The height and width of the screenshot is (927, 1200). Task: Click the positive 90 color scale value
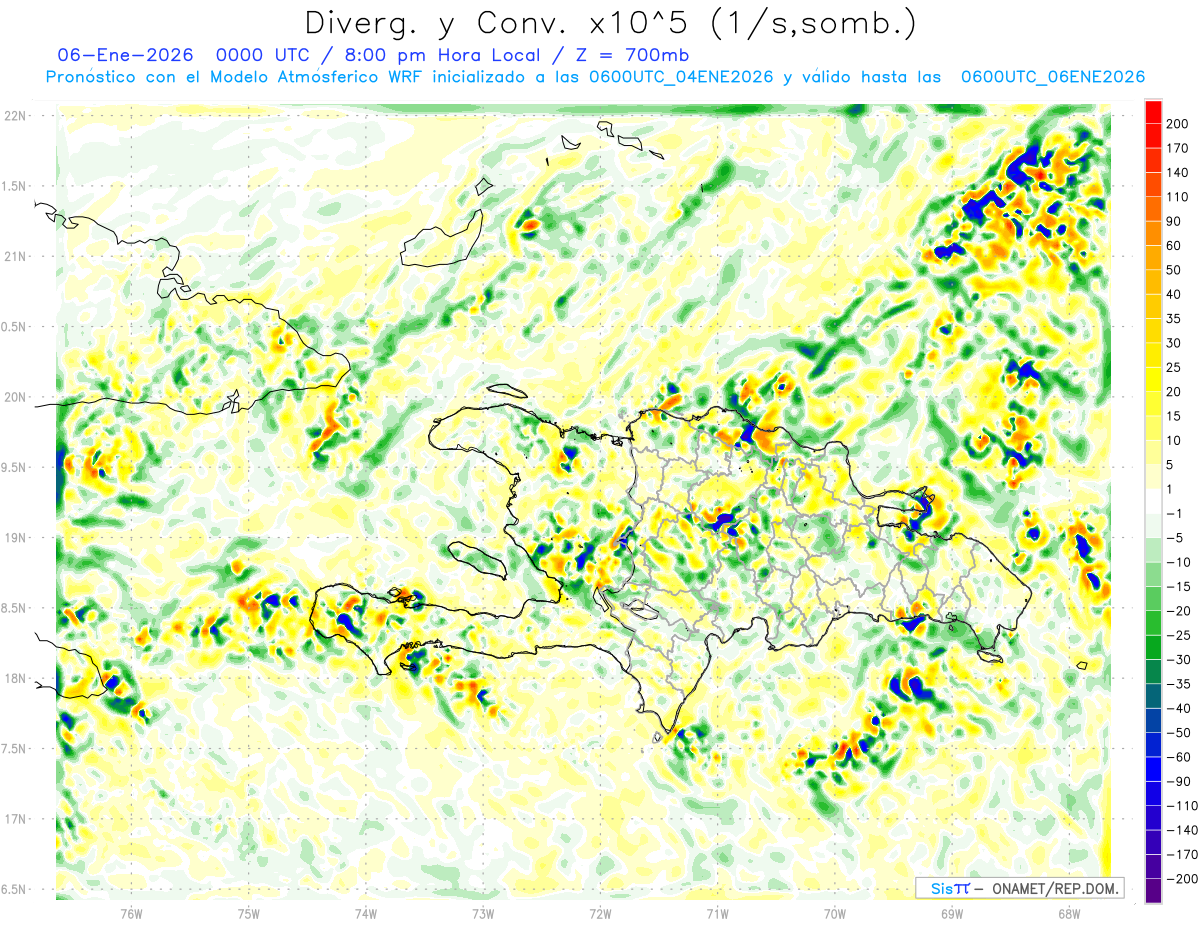[x=1174, y=221]
